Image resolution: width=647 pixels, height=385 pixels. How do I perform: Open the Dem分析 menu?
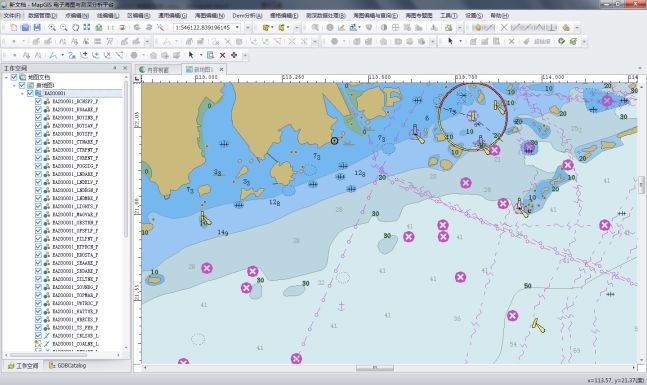[247, 16]
